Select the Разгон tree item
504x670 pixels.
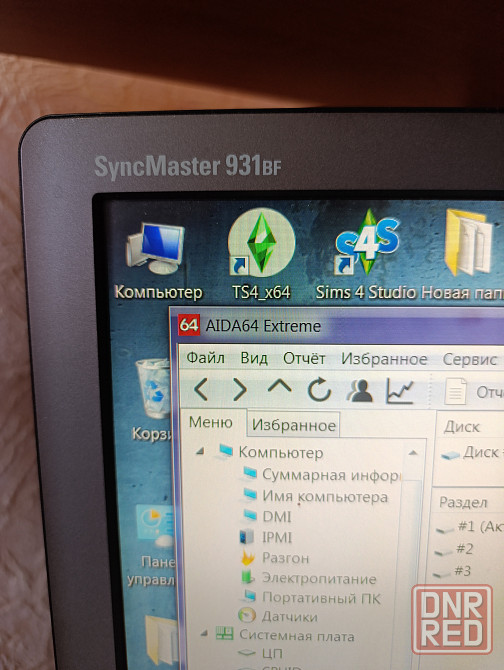[285, 558]
